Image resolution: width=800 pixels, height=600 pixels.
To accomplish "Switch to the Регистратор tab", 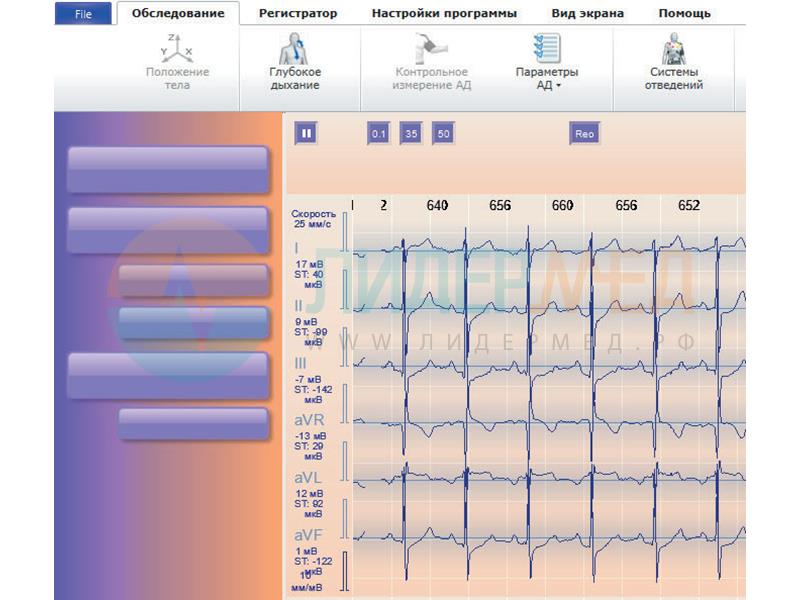I will 297,14.
